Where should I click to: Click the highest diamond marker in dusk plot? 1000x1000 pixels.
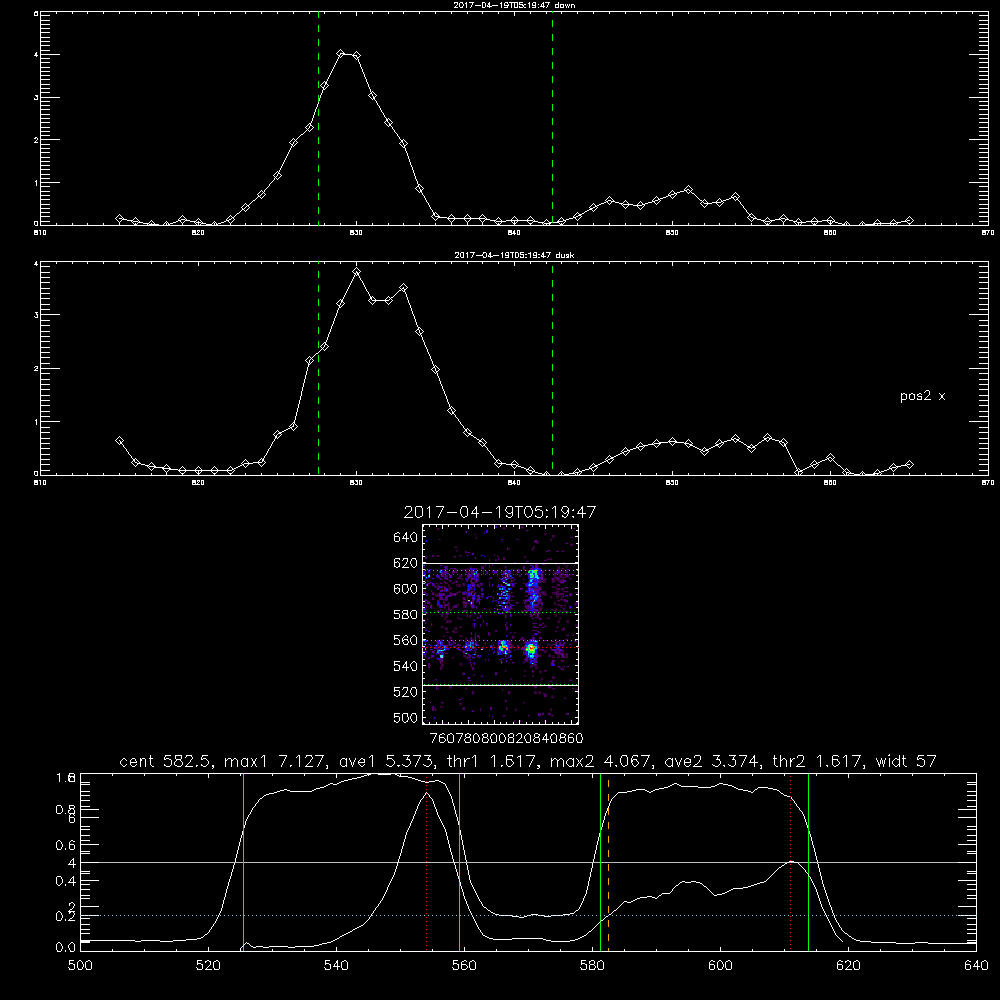click(x=357, y=272)
